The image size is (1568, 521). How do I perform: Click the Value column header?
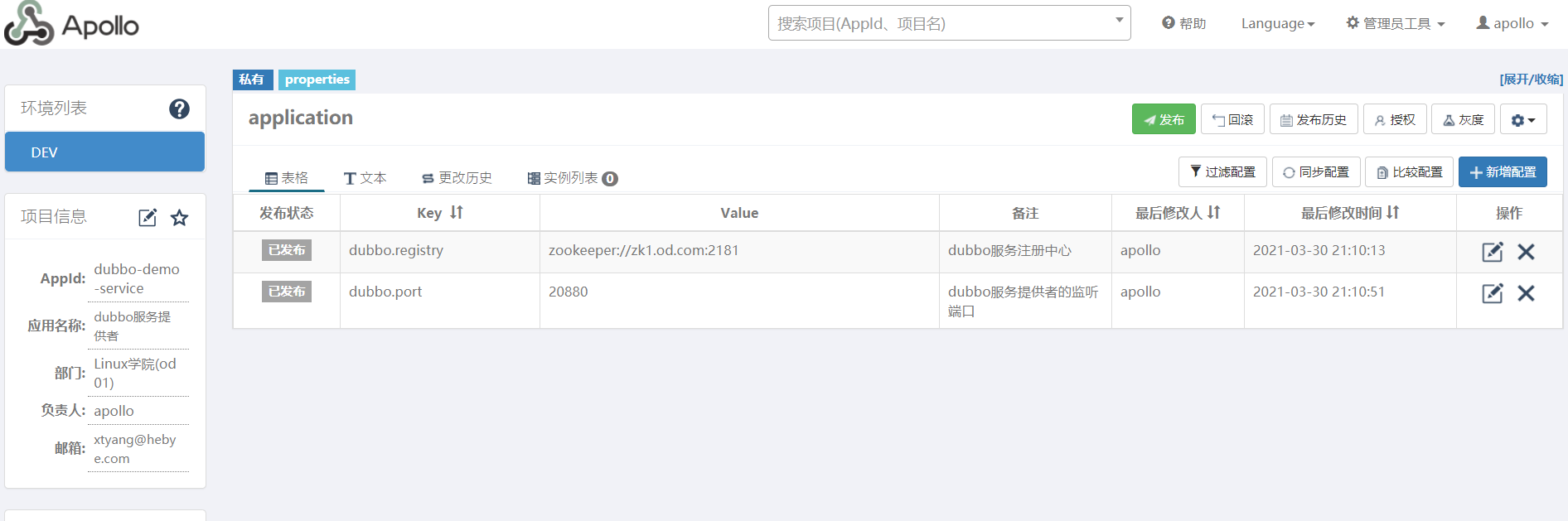pos(739,213)
